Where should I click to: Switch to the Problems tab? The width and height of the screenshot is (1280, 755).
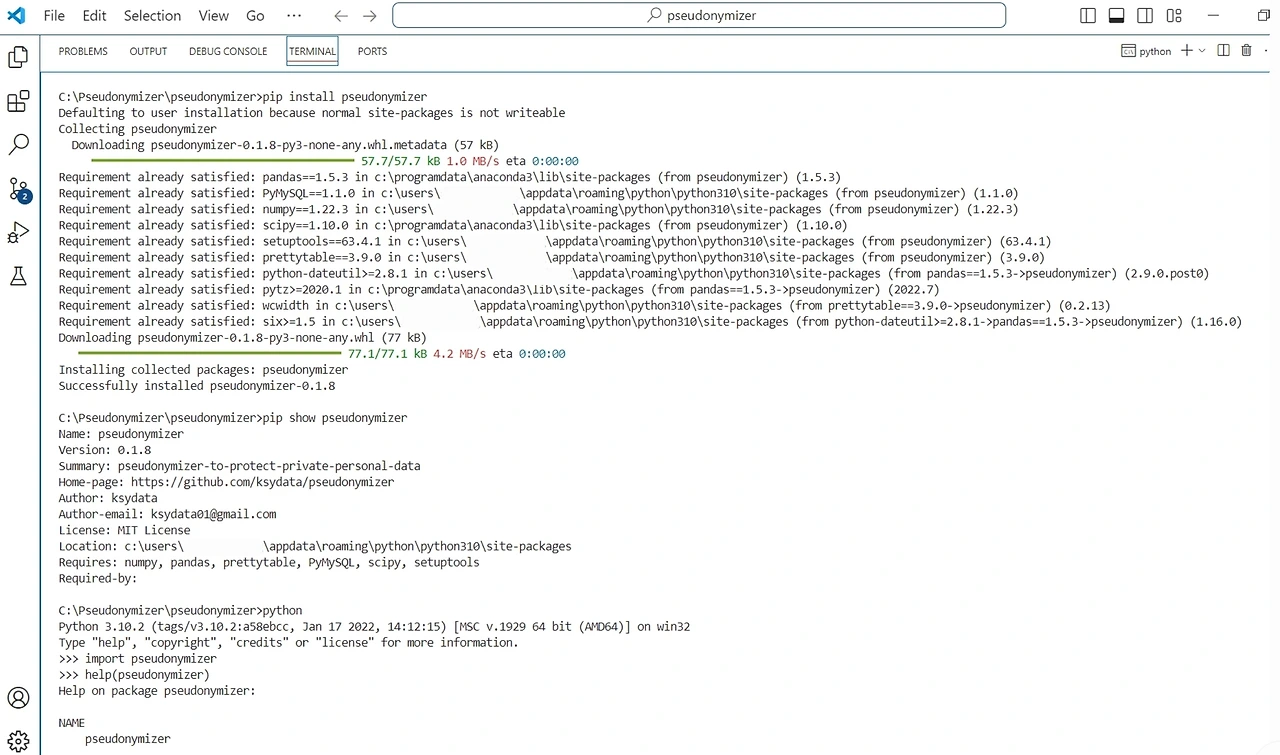[83, 51]
